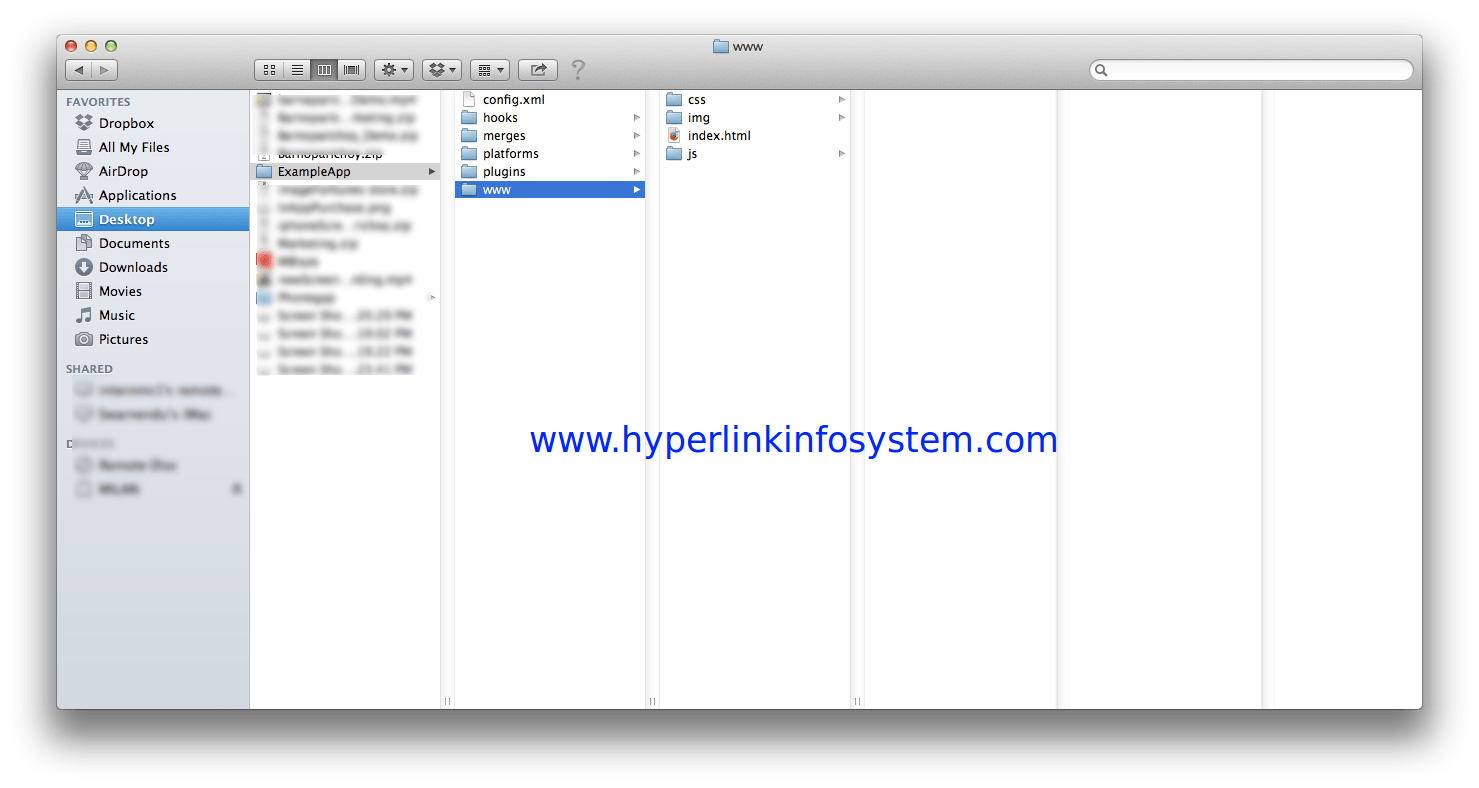Select the img folder
The height and width of the screenshot is (788, 1479).
tap(755, 118)
